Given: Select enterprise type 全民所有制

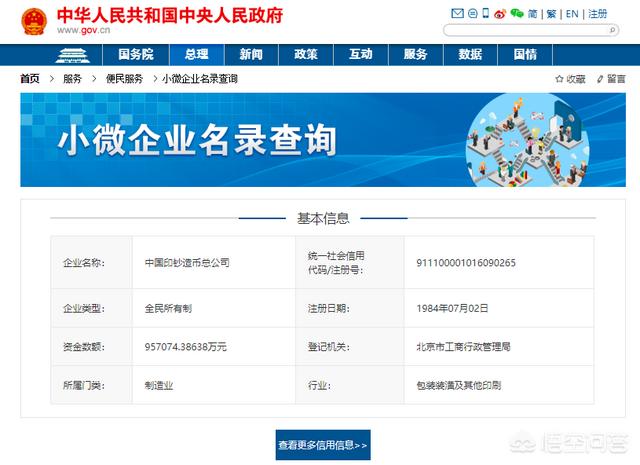Looking at the screenshot, I should [168, 308].
